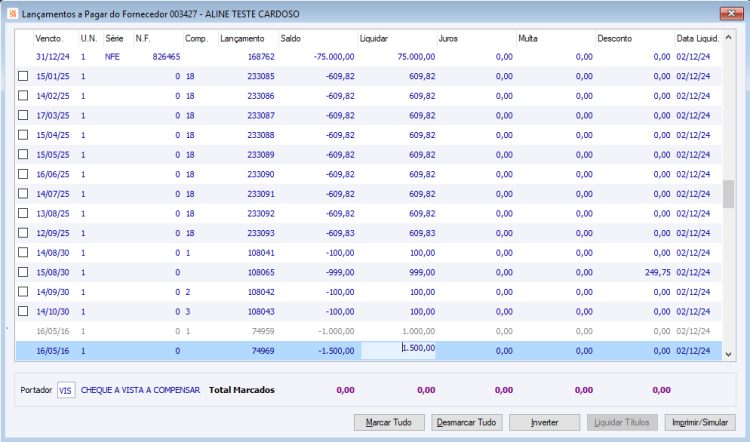Select checkbox of lançamento 233087

[23, 115]
